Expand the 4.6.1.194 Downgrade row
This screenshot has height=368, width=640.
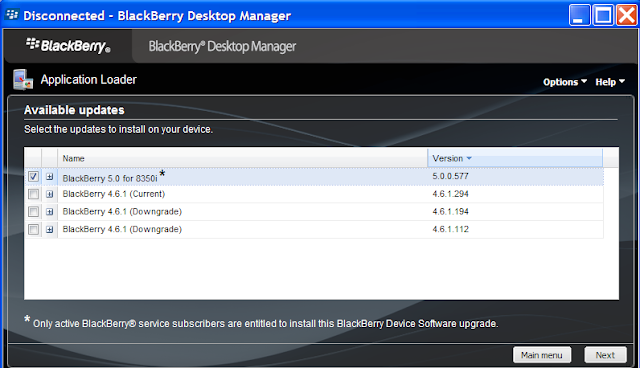pyautogui.click(x=50, y=212)
